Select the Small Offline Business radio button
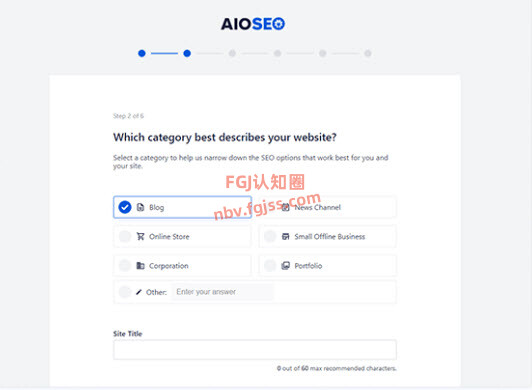The width and height of the screenshot is (532, 390). tap(270, 236)
